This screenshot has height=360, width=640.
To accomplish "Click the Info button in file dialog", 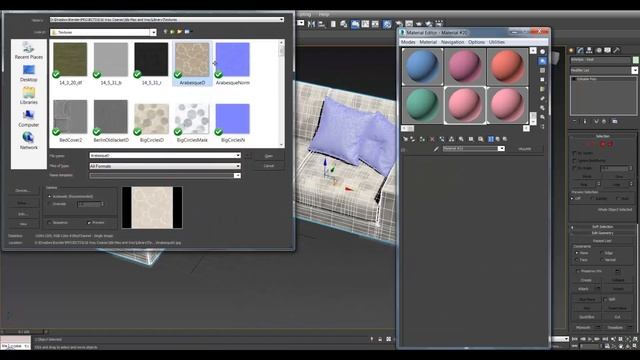I will click(x=23, y=214).
